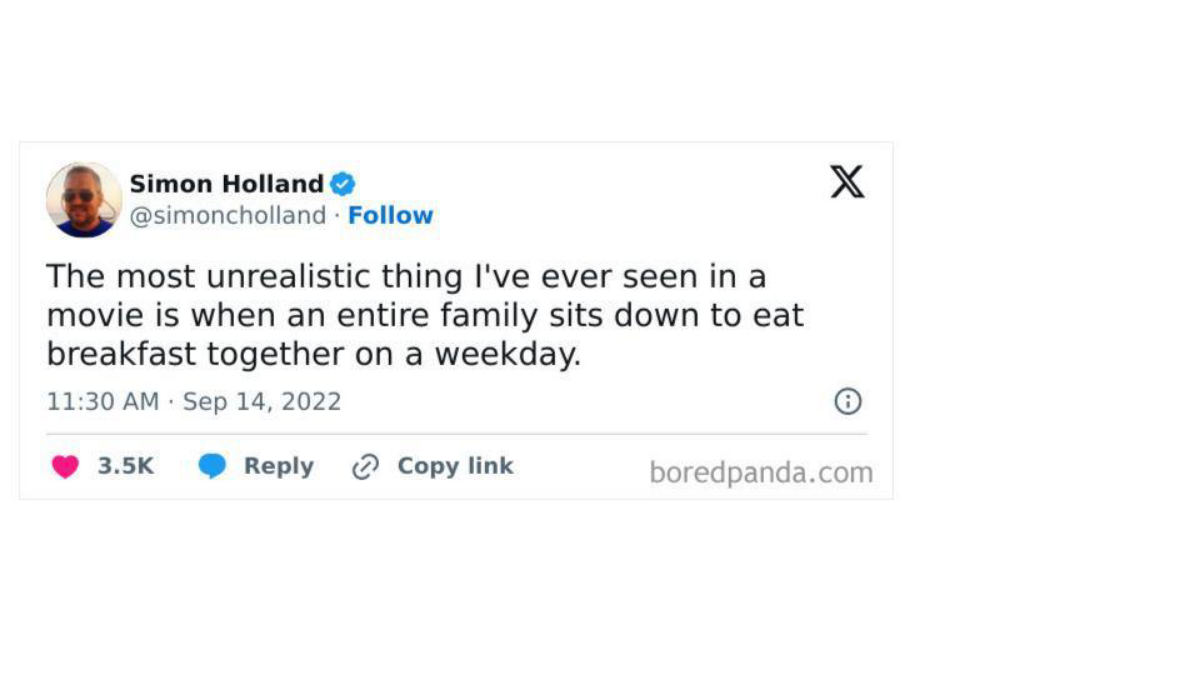
Task: Click the Sep 14, 2022 date
Action: pos(262,402)
